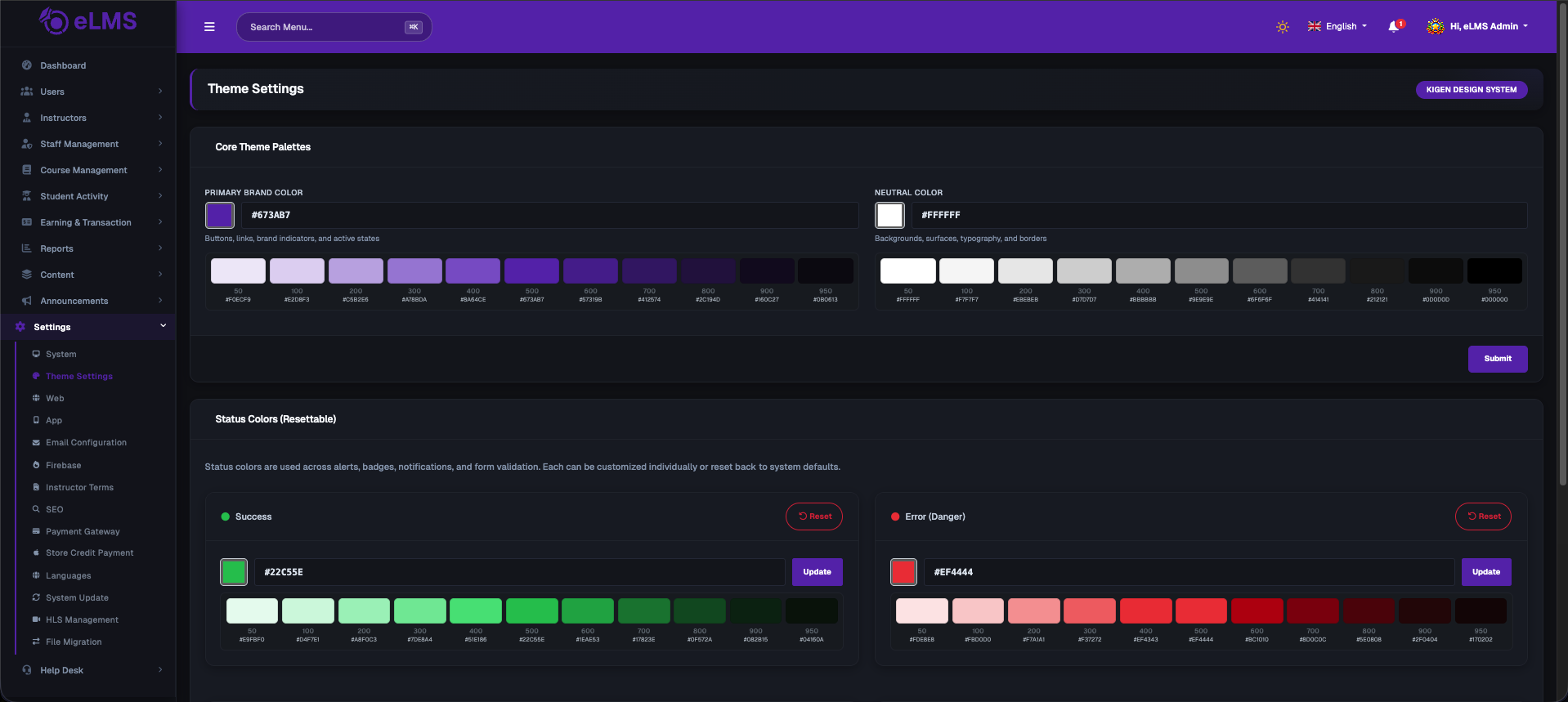Update the Error color #EF4444

pos(1486,572)
